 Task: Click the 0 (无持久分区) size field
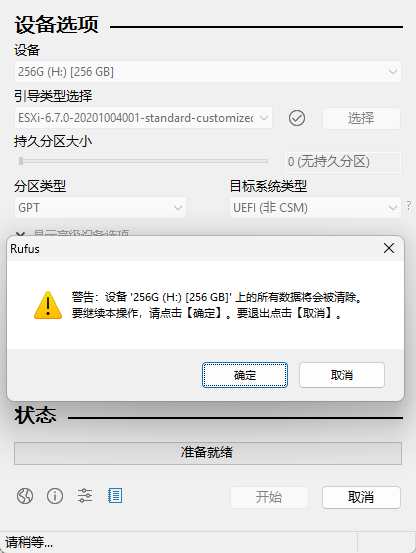click(x=343, y=162)
